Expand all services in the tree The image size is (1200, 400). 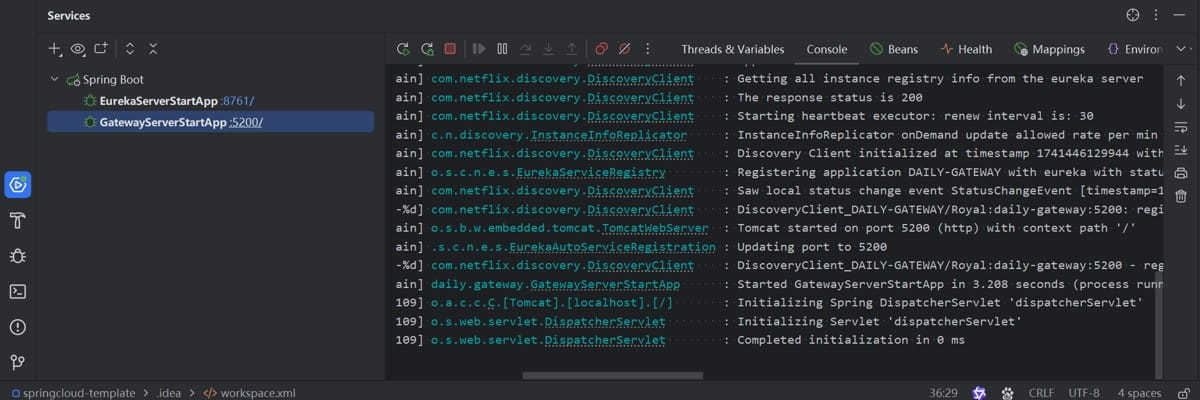pyautogui.click(x=130, y=48)
